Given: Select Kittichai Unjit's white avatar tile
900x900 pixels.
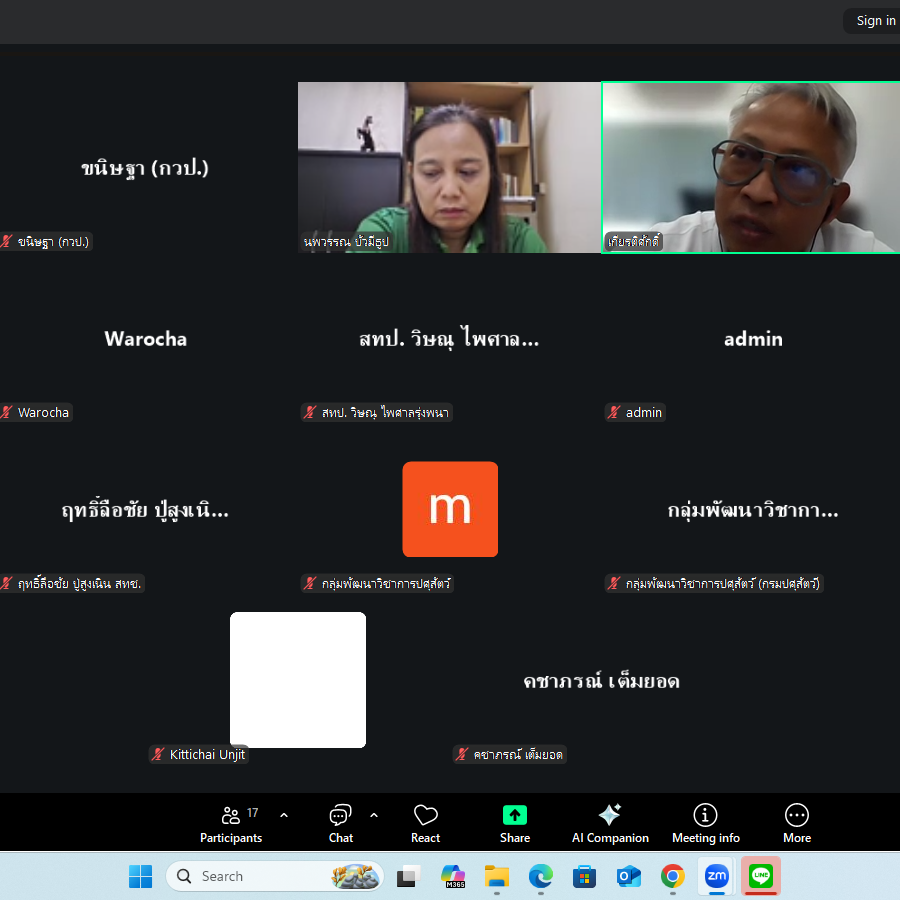Looking at the screenshot, I should coord(298,680).
